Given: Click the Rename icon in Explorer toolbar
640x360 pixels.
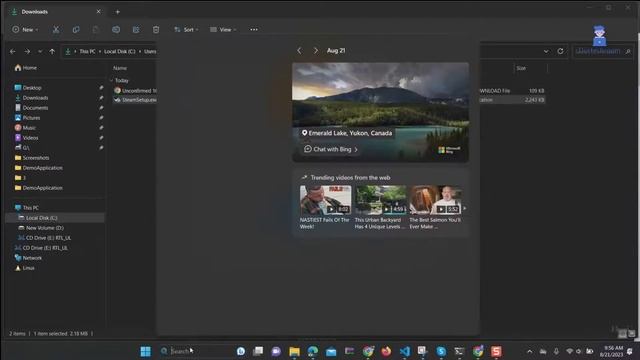Looking at the screenshot, I should [116, 29].
